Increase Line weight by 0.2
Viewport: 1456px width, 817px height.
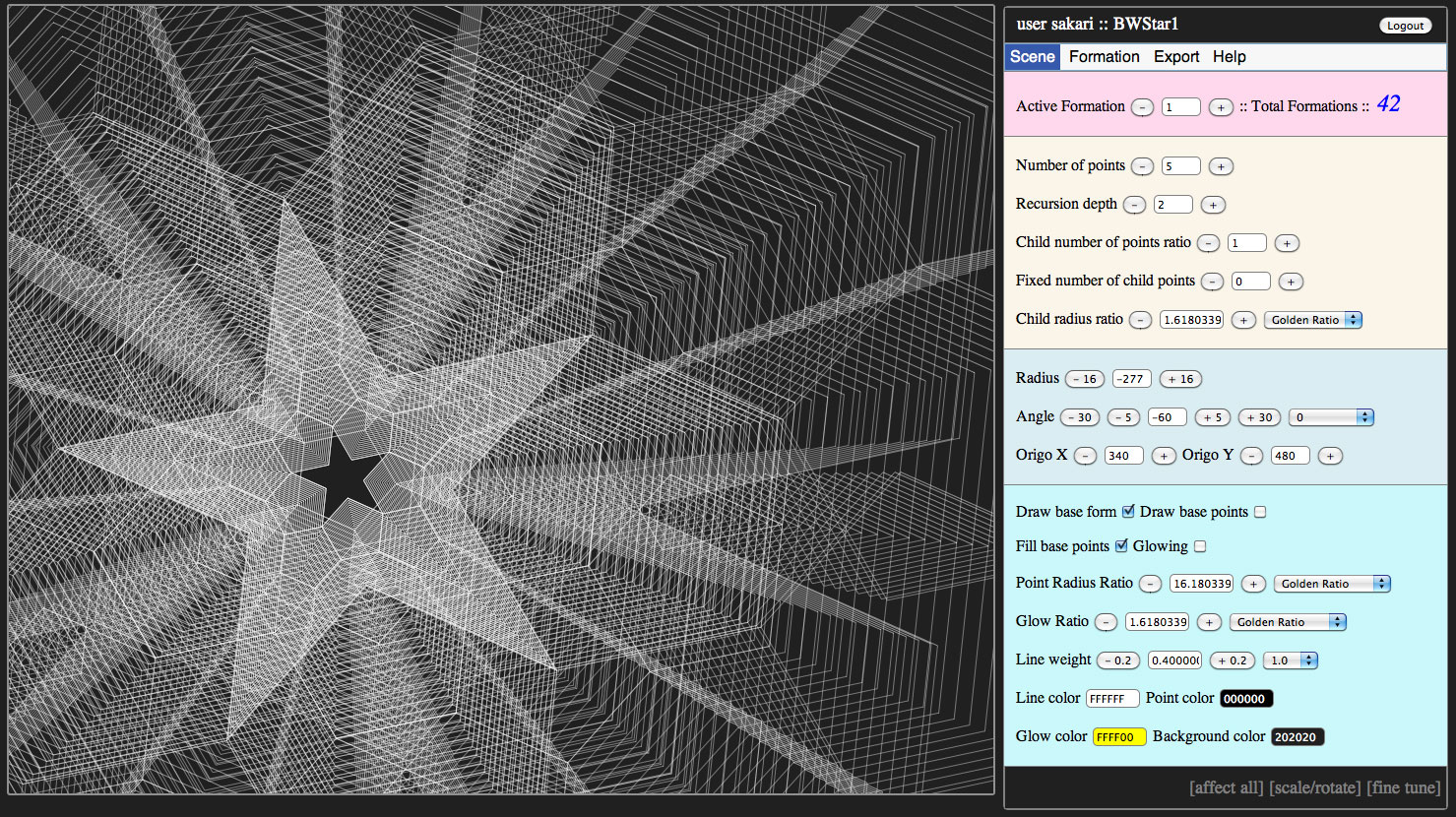coord(1233,660)
